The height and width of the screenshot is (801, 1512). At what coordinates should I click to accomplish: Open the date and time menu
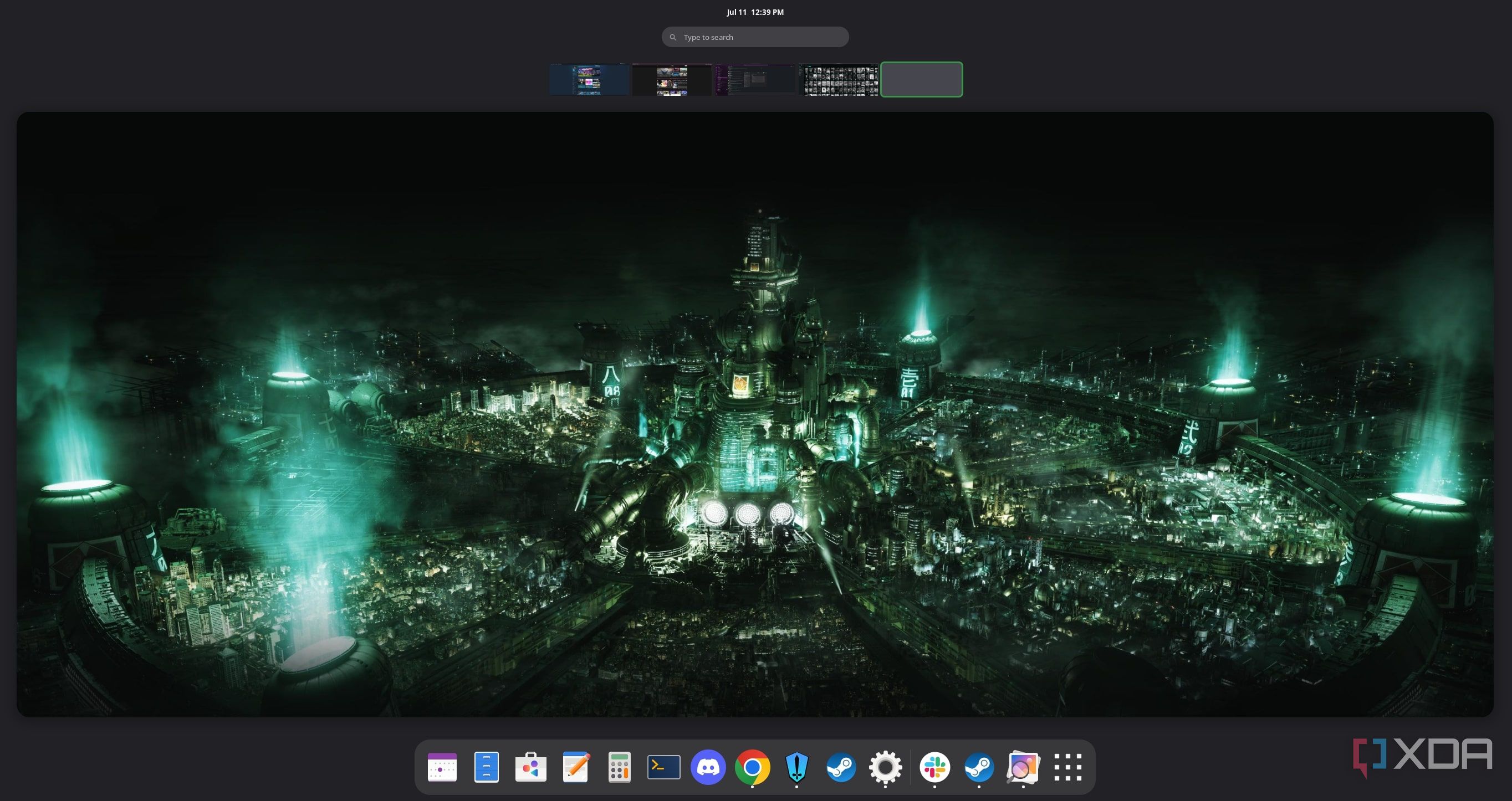755,12
